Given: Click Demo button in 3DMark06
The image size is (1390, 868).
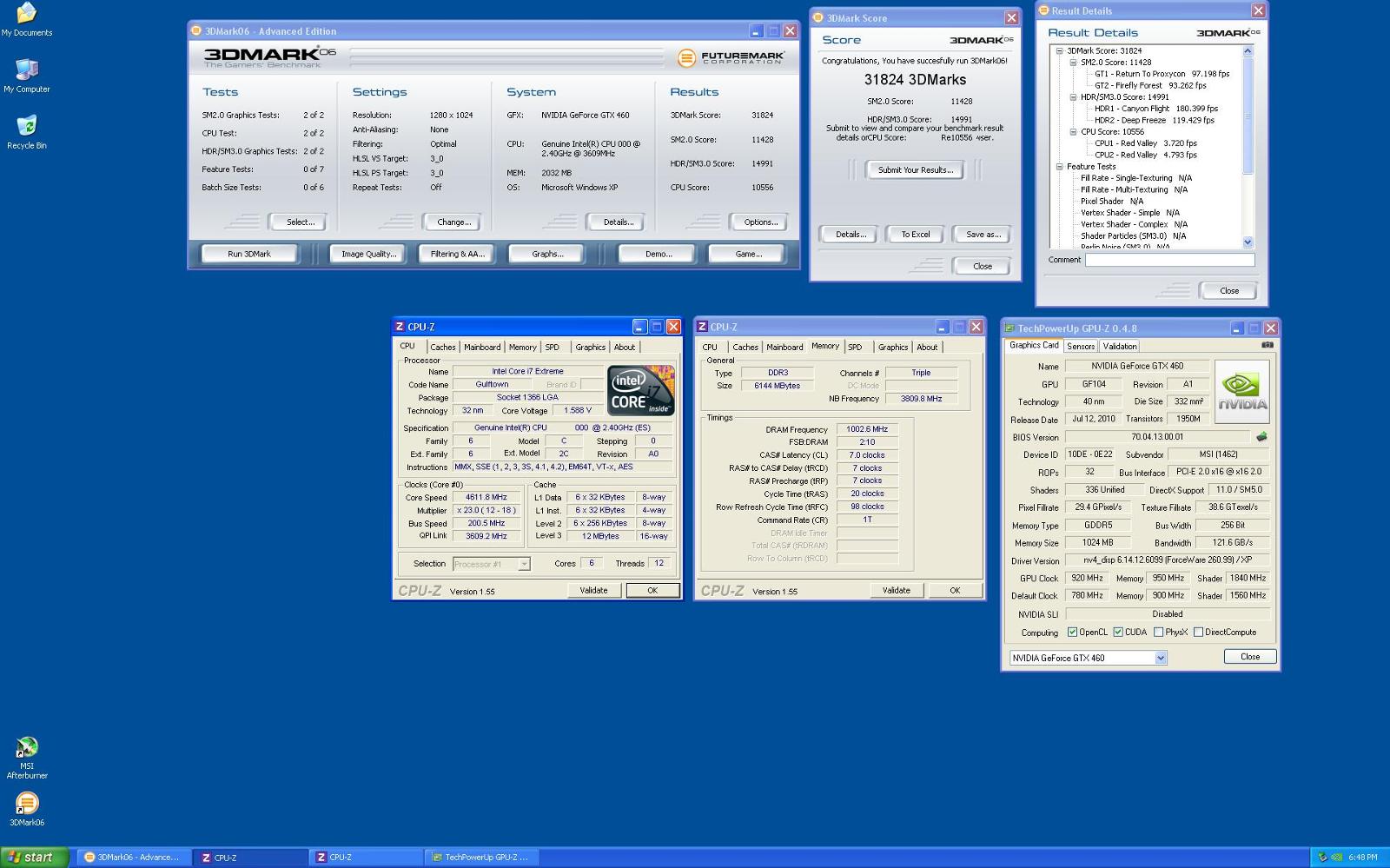Looking at the screenshot, I should 659,254.
